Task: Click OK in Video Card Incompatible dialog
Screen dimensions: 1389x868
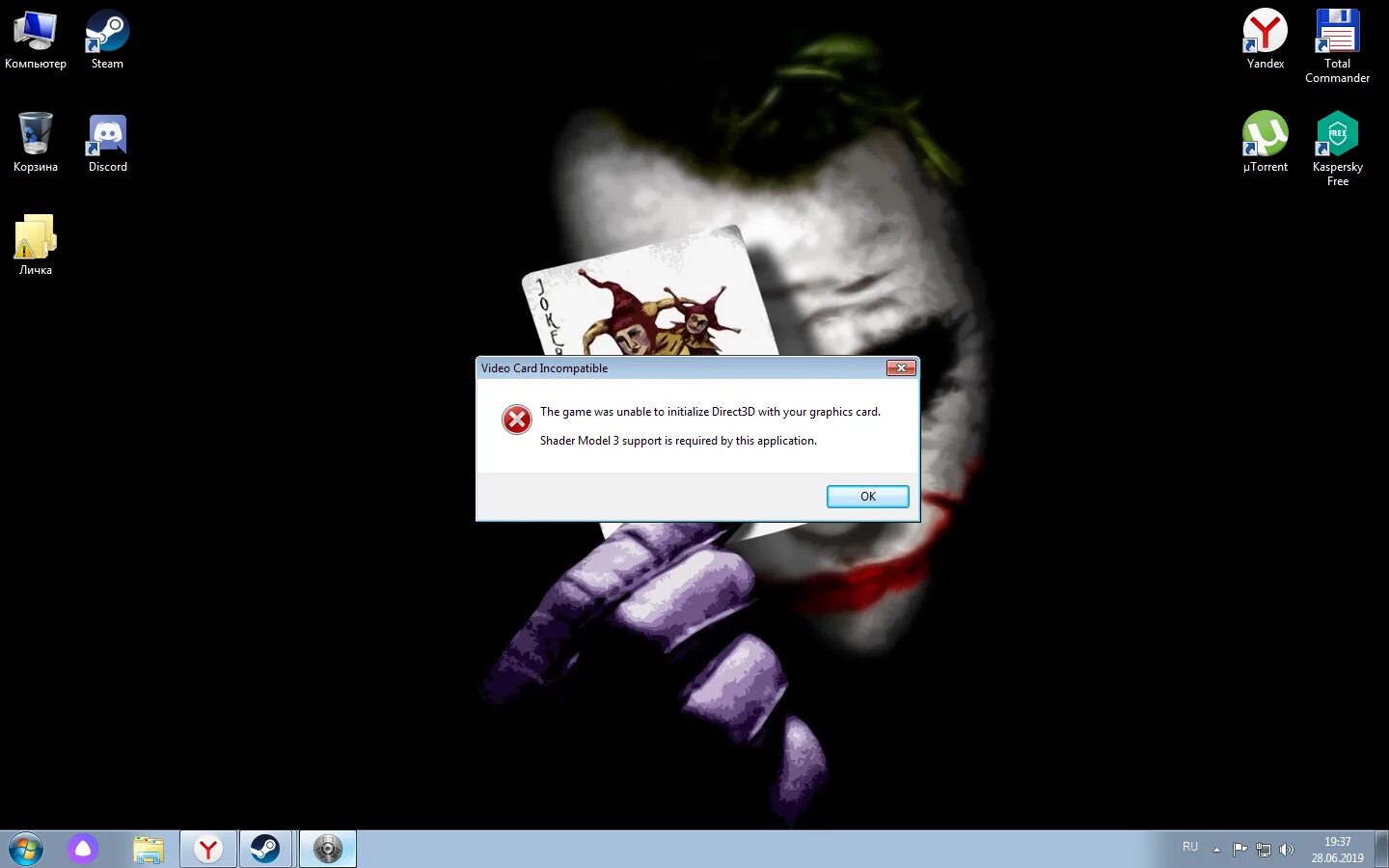Action: [x=867, y=497]
